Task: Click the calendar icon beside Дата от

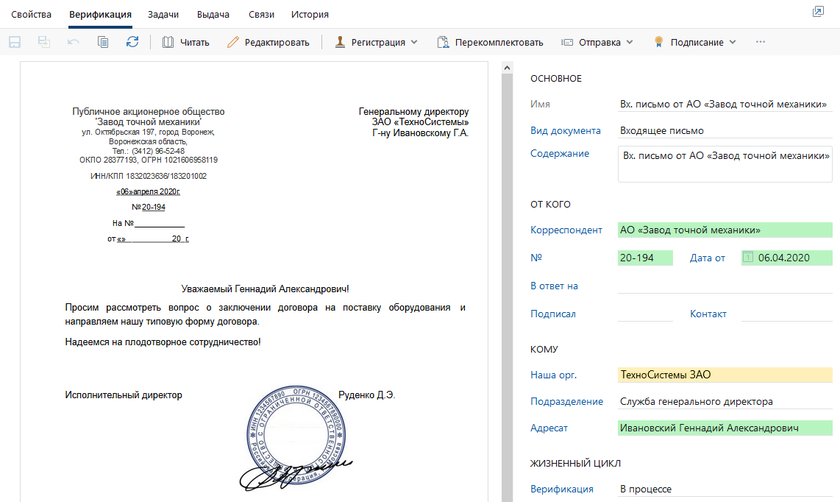Action: (747, 258)
